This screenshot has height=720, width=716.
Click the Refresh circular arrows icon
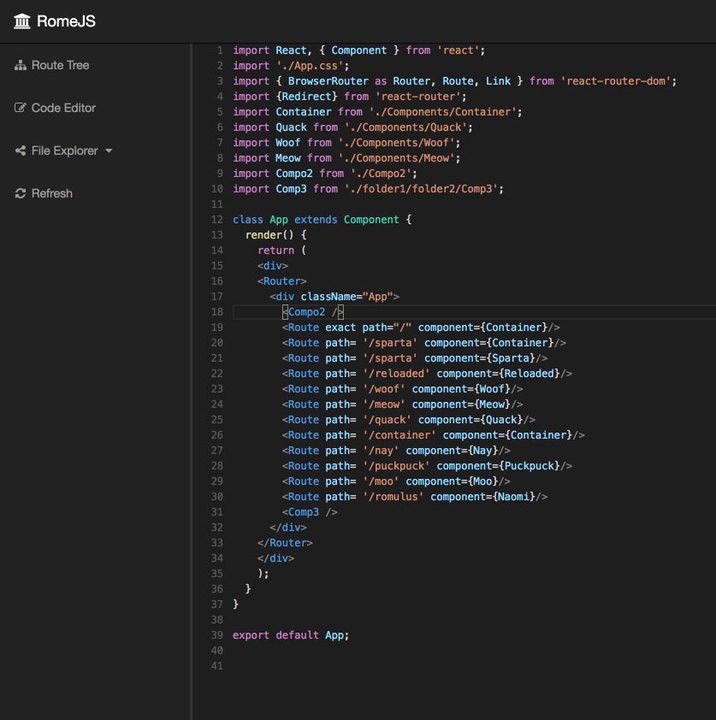(20, 193)
